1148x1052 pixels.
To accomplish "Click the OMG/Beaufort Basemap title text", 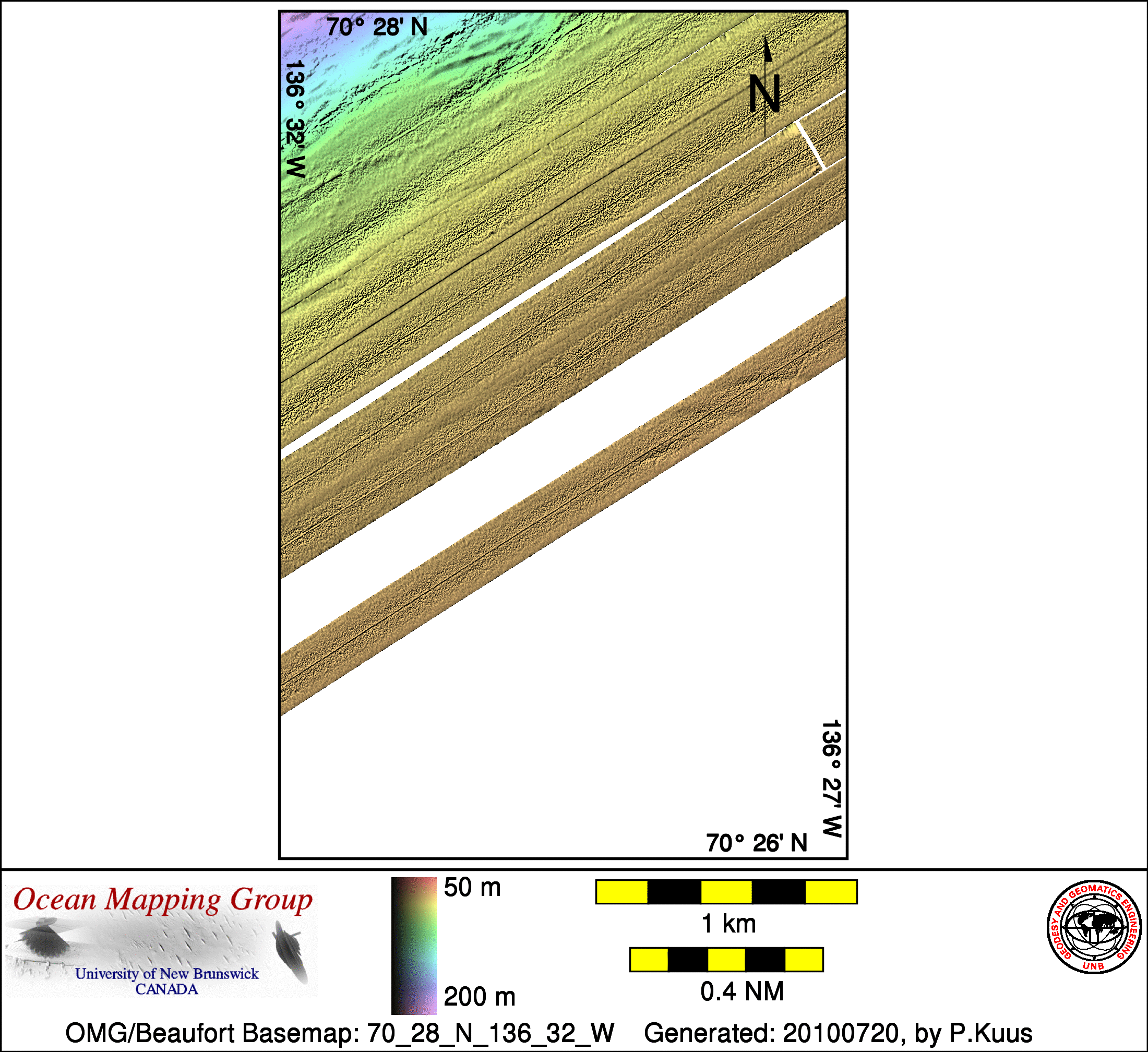I will pyautogui.click(x=340, y=1033).
